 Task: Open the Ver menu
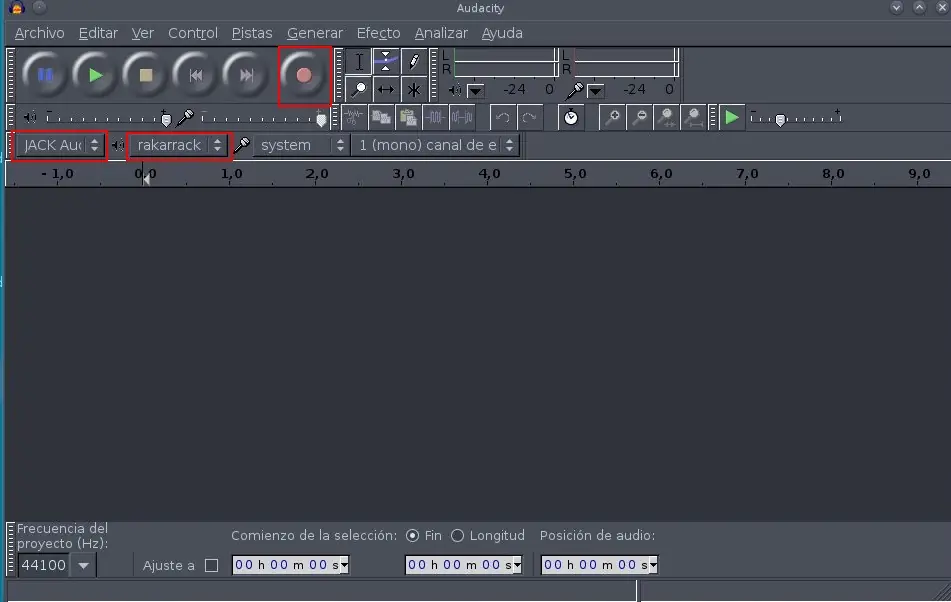tap(143, 33)
